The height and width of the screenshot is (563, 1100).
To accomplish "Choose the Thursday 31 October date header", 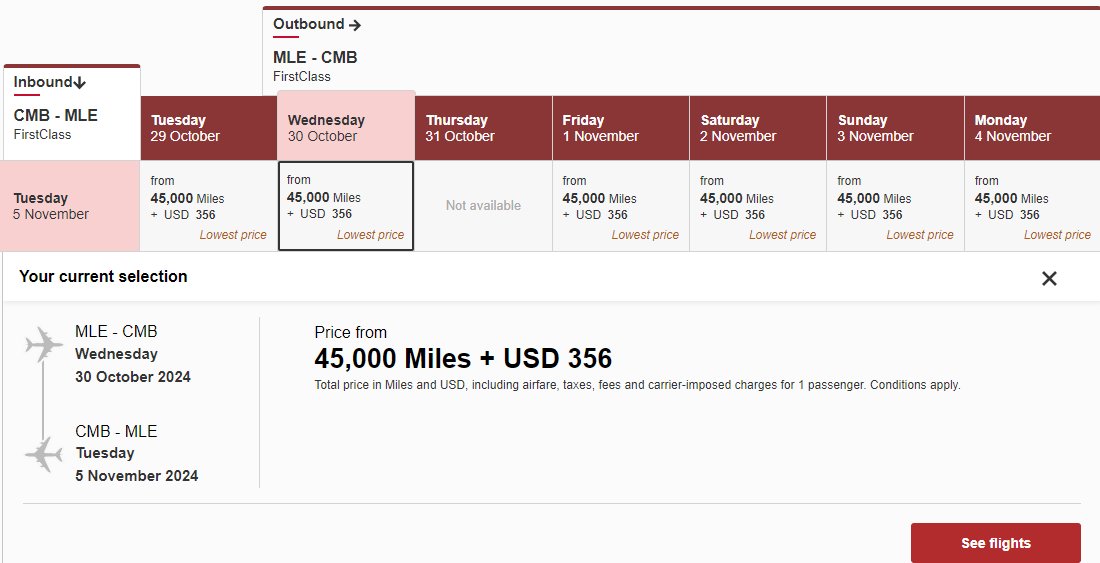I will [483, 128].
